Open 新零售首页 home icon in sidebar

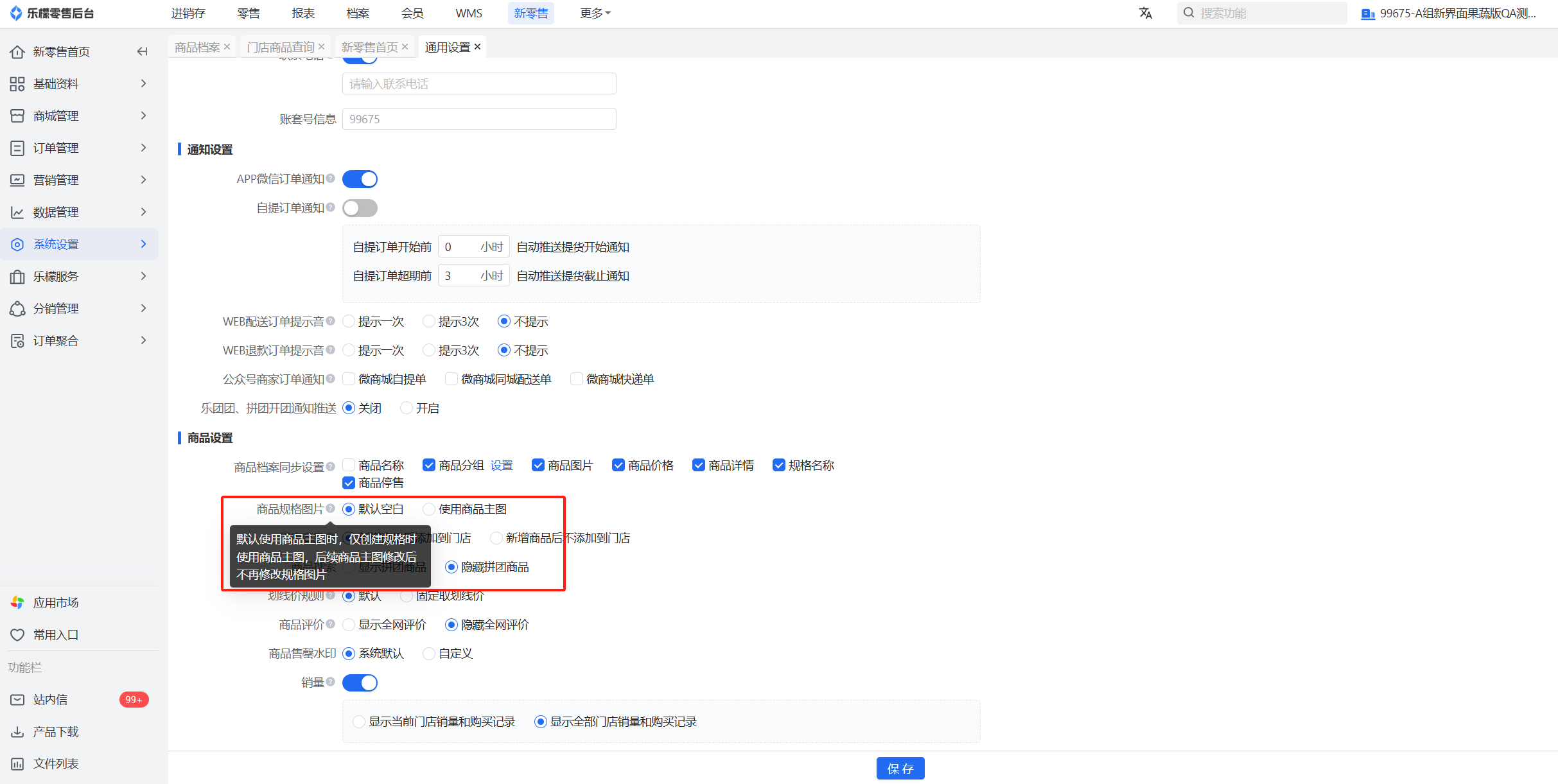[x=17, y=51]
